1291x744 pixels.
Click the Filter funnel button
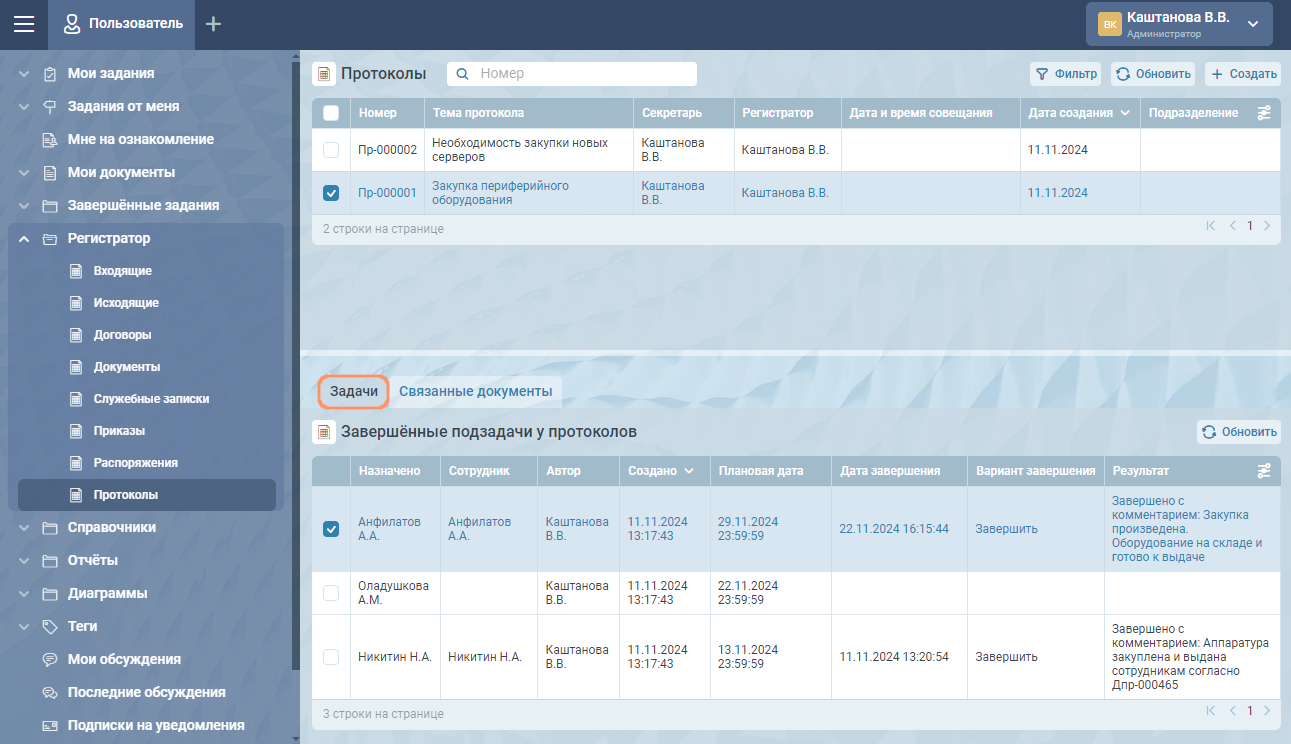pos(1066,74)
